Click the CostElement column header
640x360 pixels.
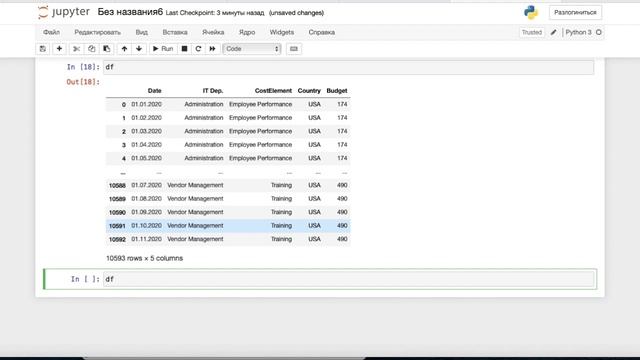(273, 91)
